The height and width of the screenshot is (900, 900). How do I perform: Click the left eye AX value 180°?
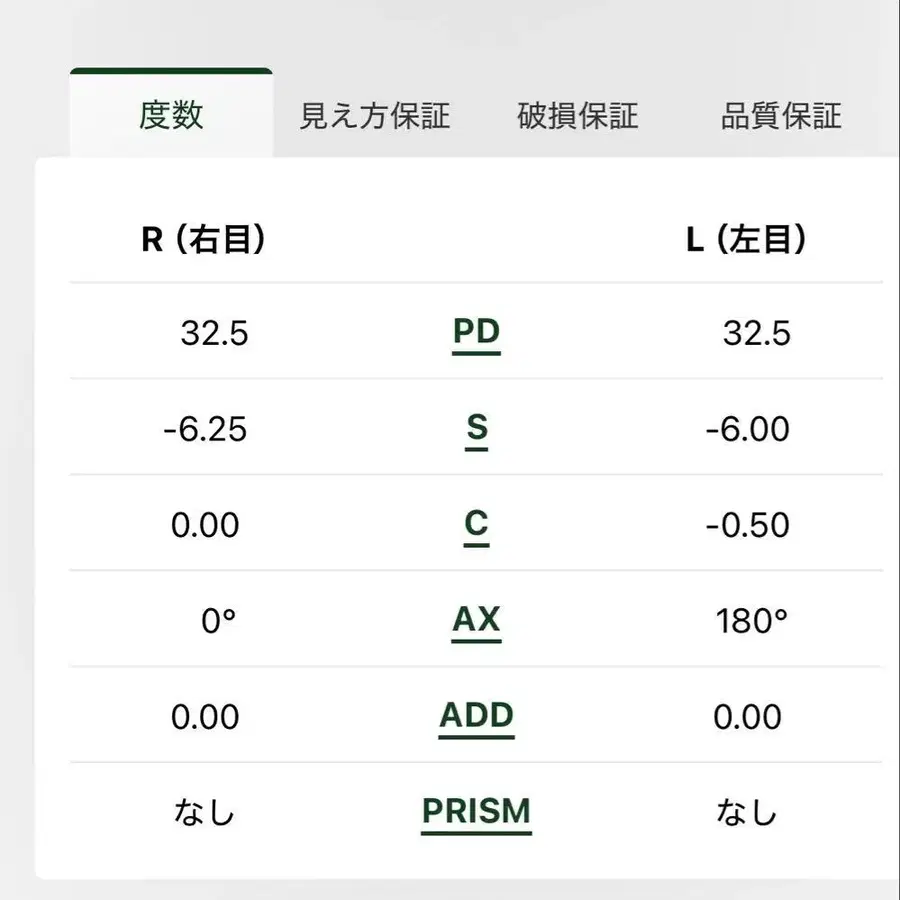(x=752, y=622)
